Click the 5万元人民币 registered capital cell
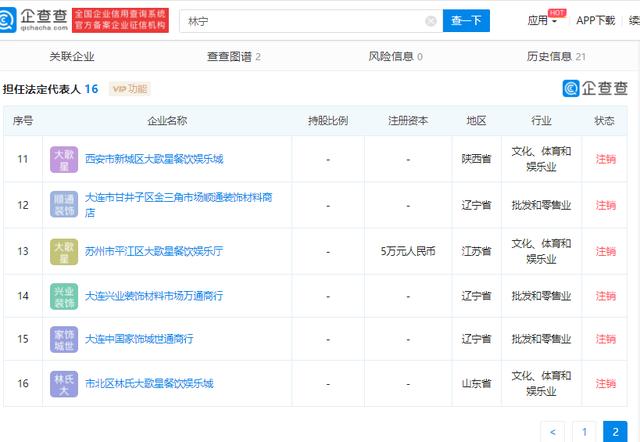Image resolution: width=640 pixels, height=442 pixels. point(408,251)
